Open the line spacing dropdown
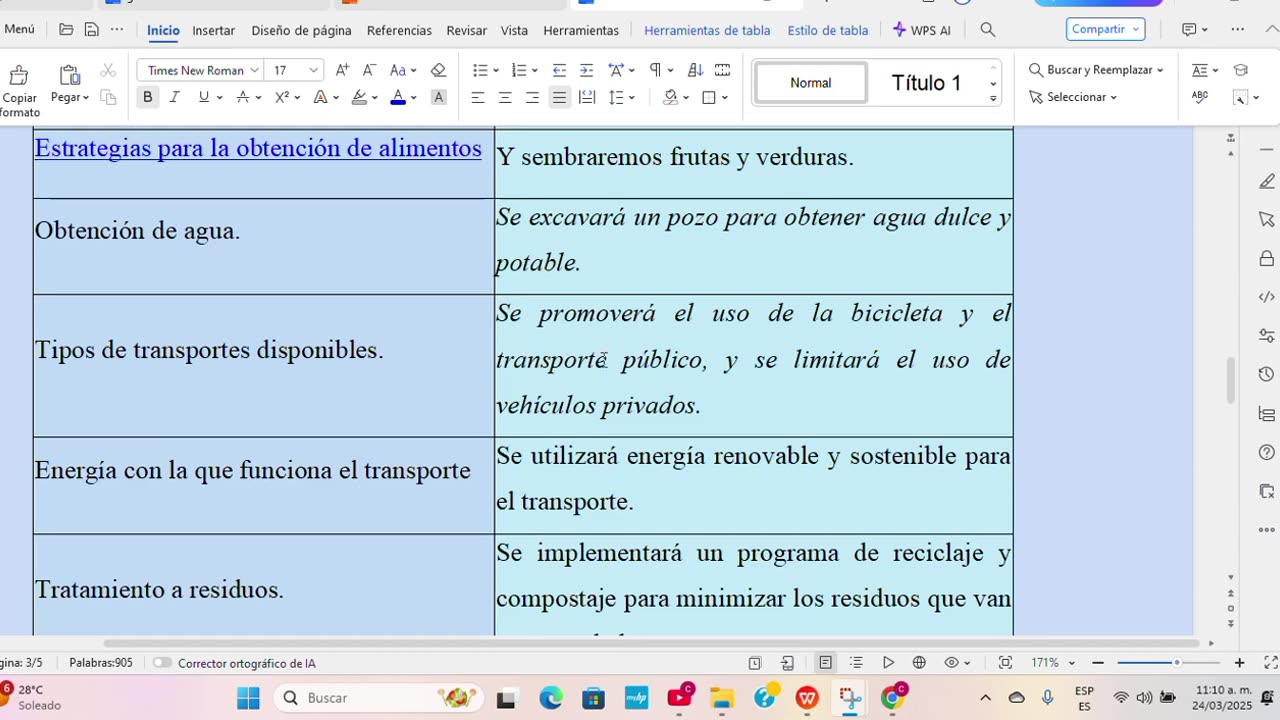 coord(632,97)
